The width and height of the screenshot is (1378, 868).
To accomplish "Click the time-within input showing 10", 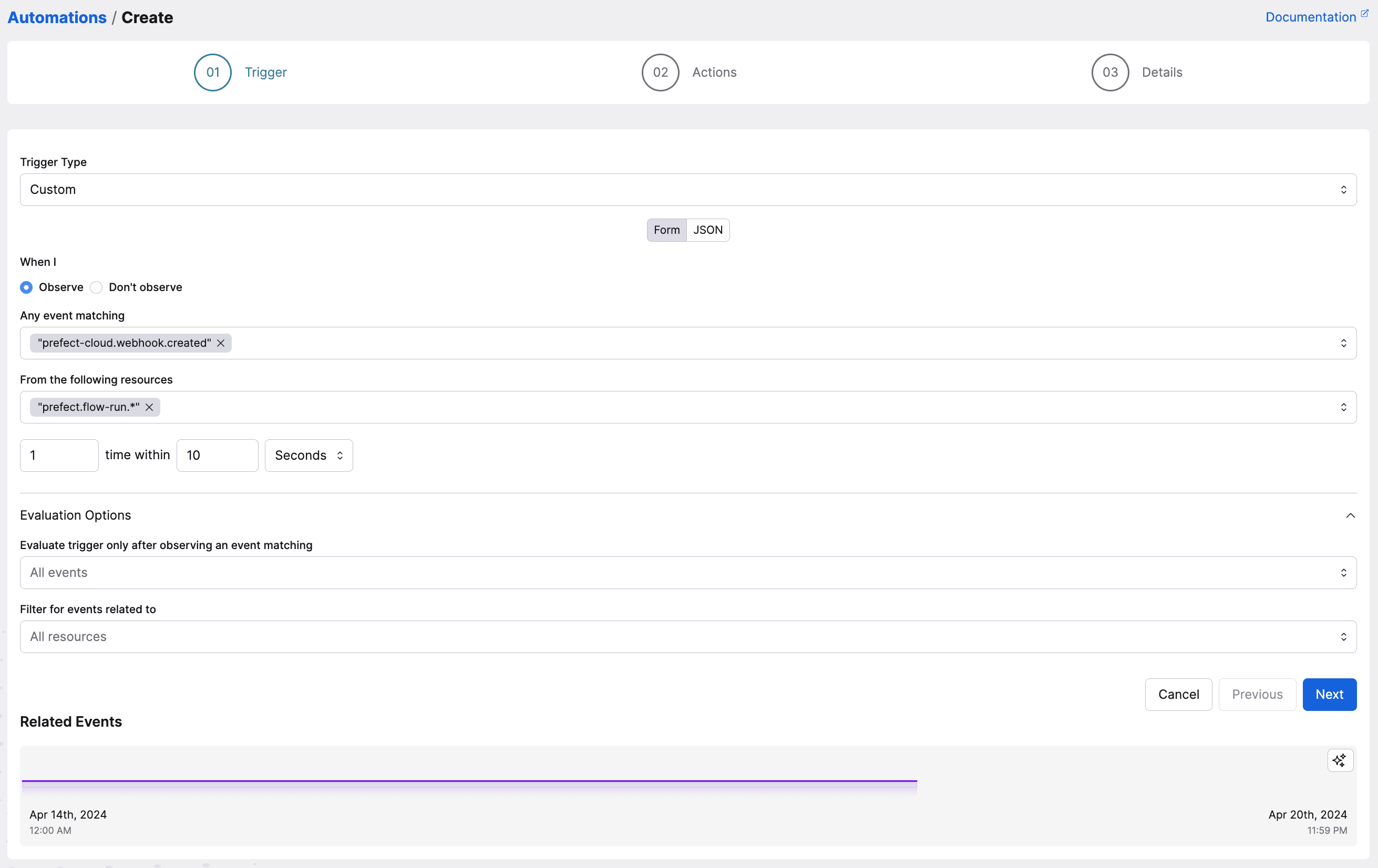I will [x=217, y=456].
